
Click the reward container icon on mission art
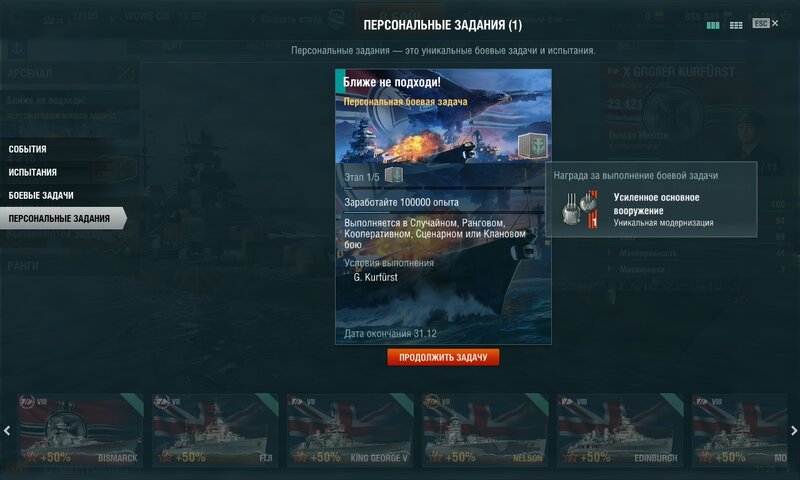(532, 145)
